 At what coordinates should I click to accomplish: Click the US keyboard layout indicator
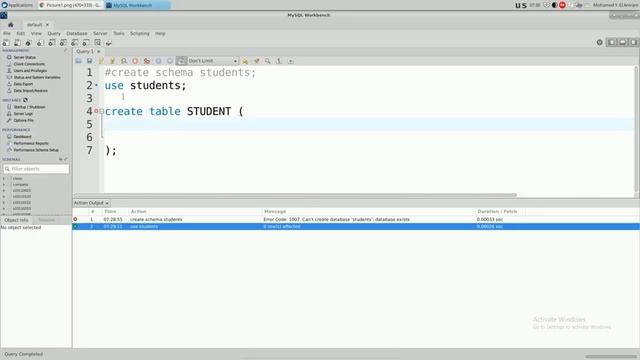(521, 5)
